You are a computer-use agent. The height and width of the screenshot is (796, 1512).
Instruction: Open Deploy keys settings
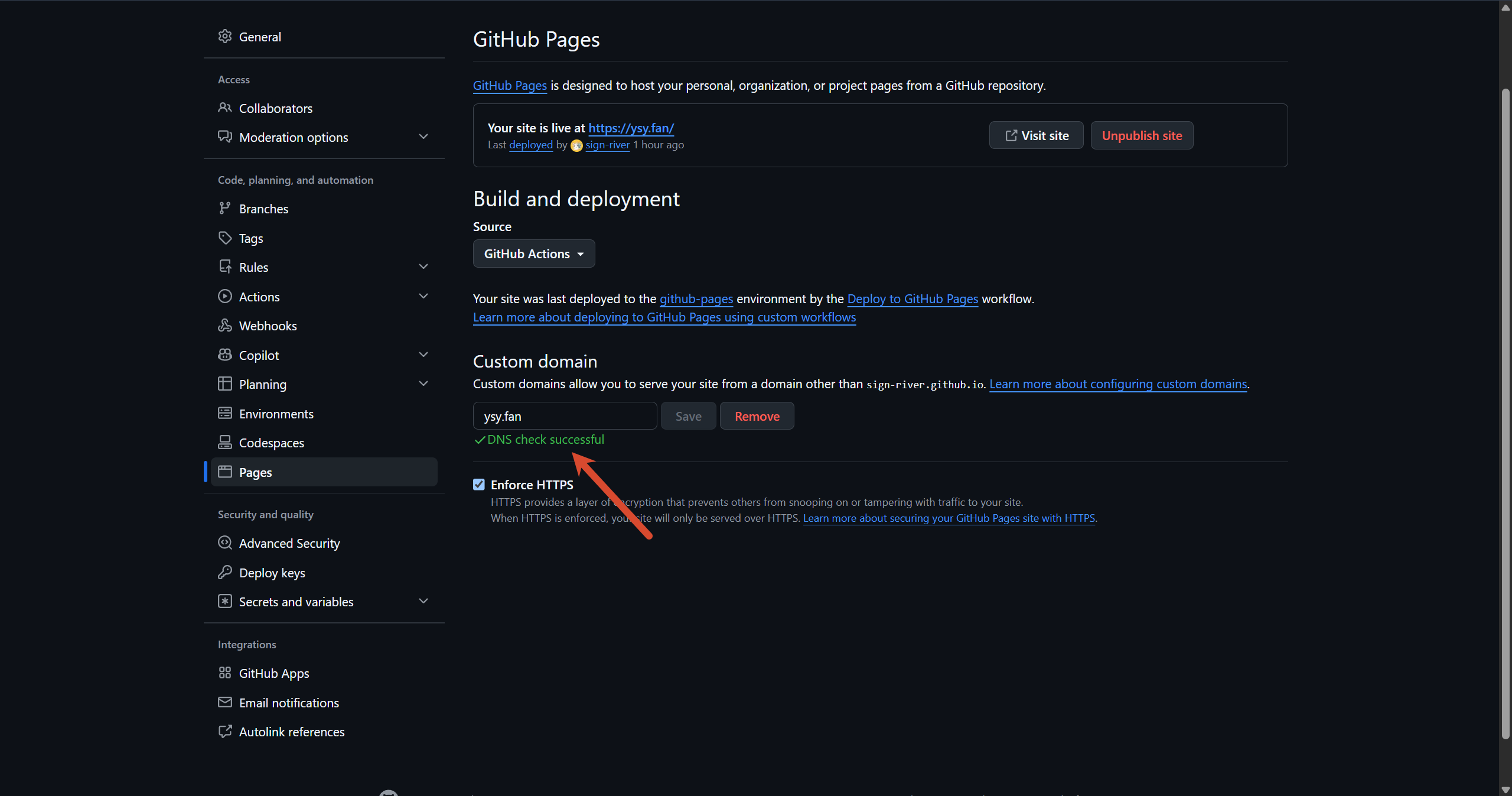pyautogui.click(x=324, y=573)
